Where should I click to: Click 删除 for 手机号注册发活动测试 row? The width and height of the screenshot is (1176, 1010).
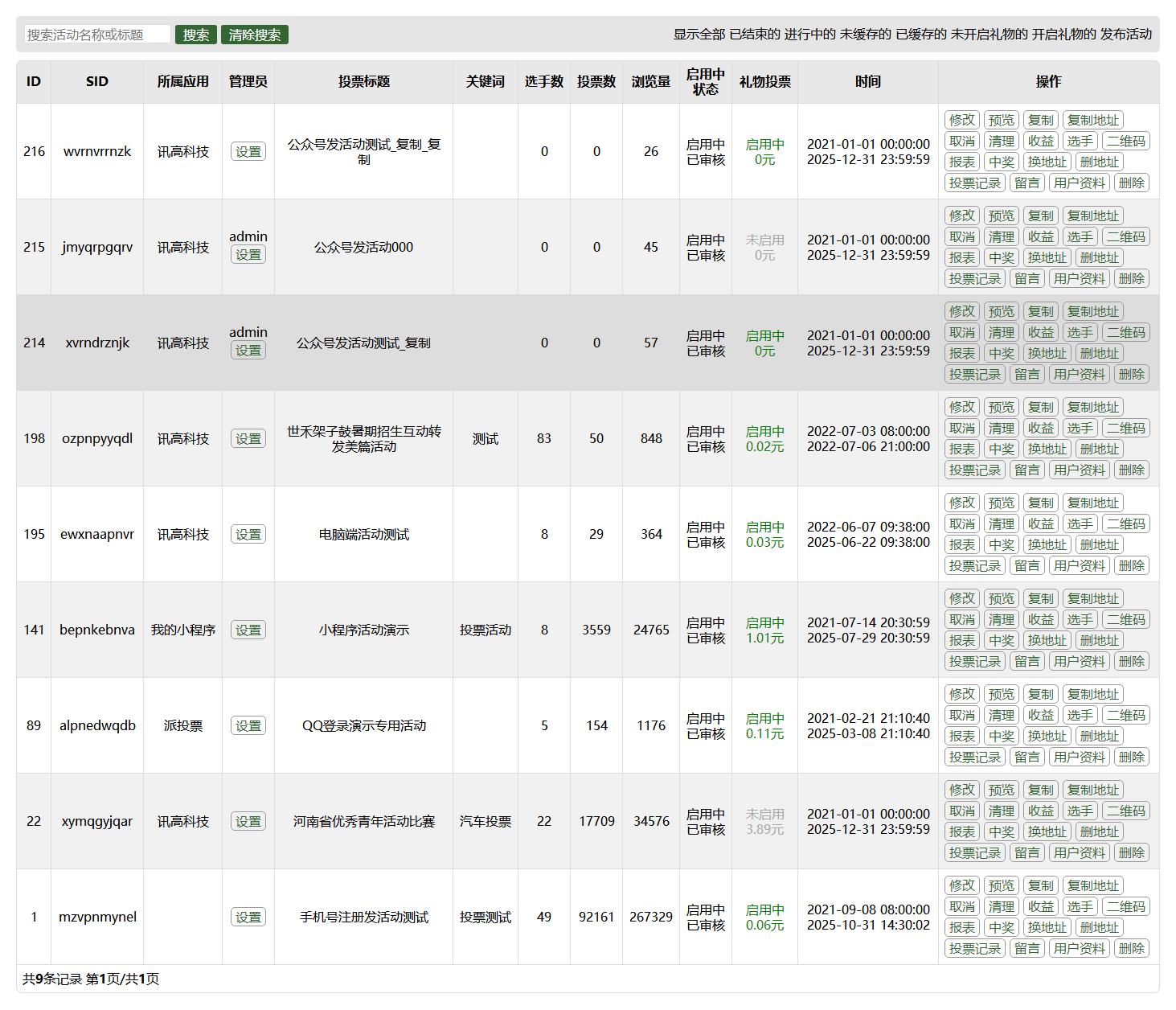[x=1132, y=948]
